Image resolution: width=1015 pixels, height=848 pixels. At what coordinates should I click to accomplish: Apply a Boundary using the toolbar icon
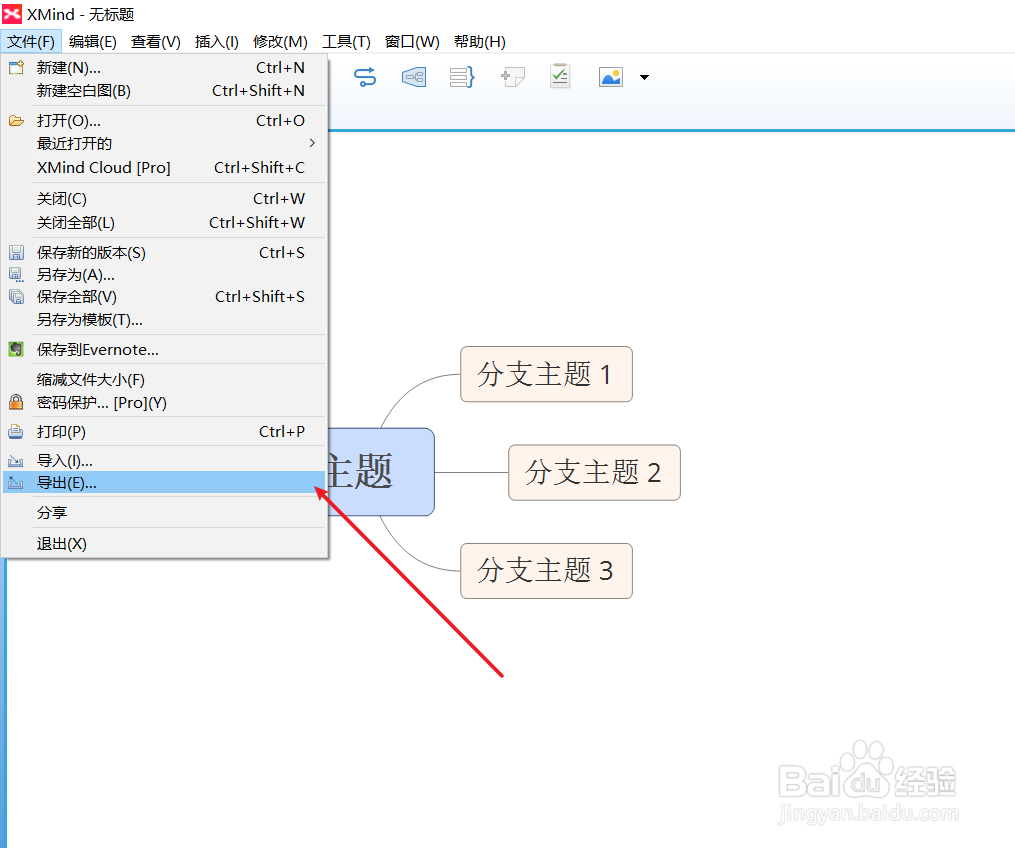(x=413, y=77)
